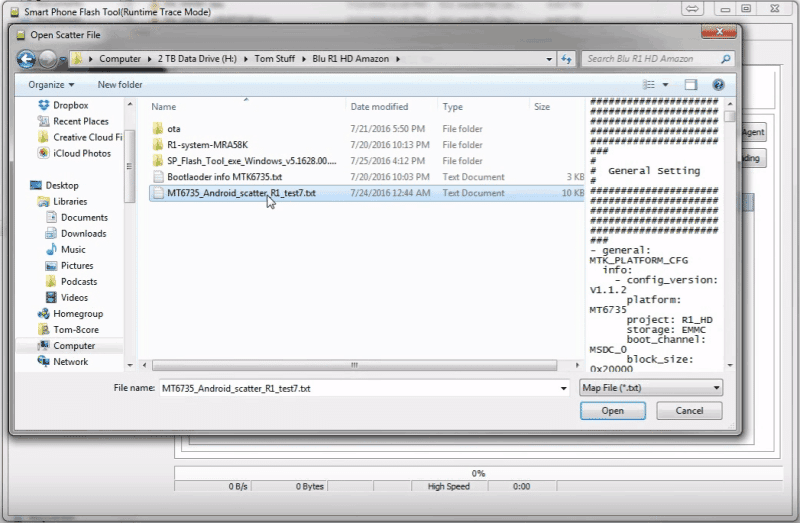Open the recent pages arrow beside Forward button
Screen dimensions: 800x523
(x=63, y=60)
